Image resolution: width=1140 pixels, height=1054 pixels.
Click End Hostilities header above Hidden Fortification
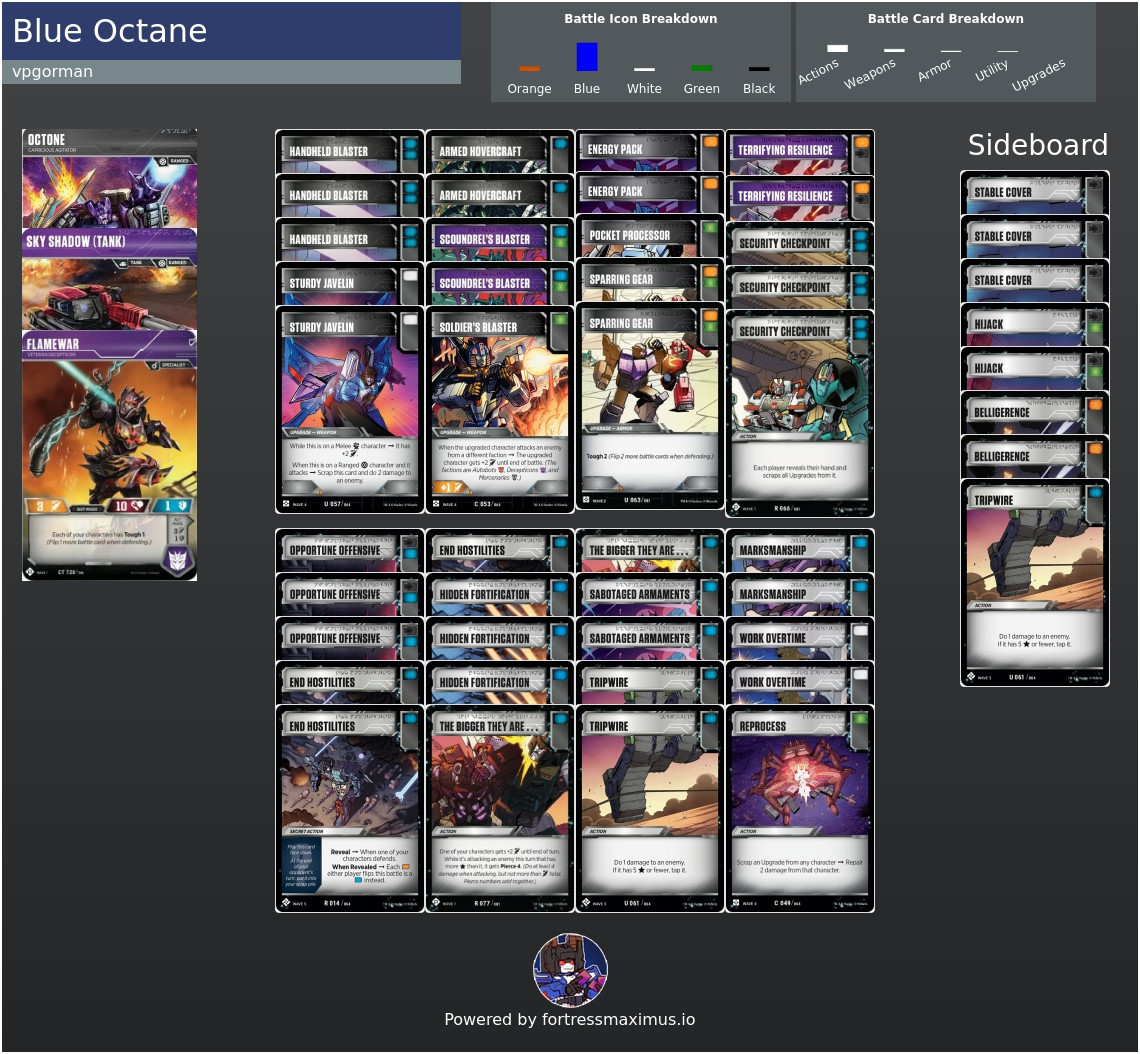pos(499,550)
